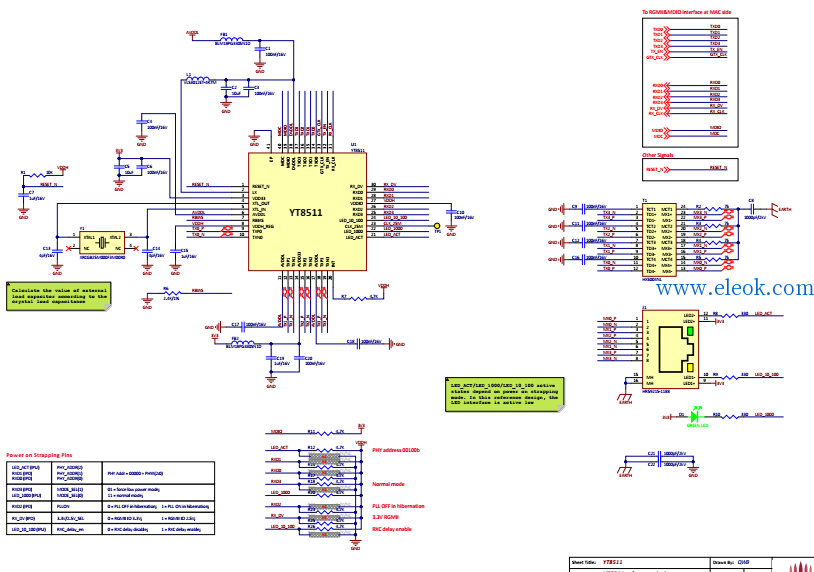Click the AVDDL power symbol above FB1
The image size is (814, 572).
(x=192, y=34)
